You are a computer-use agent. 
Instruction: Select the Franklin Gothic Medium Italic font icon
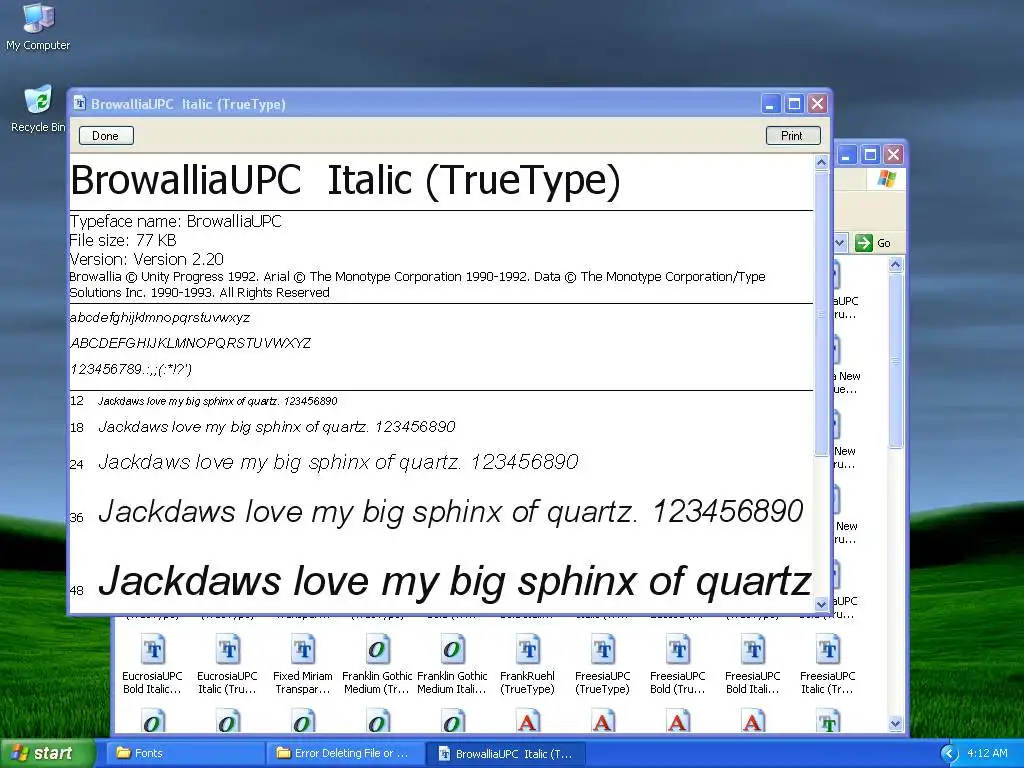pos(452,664)
